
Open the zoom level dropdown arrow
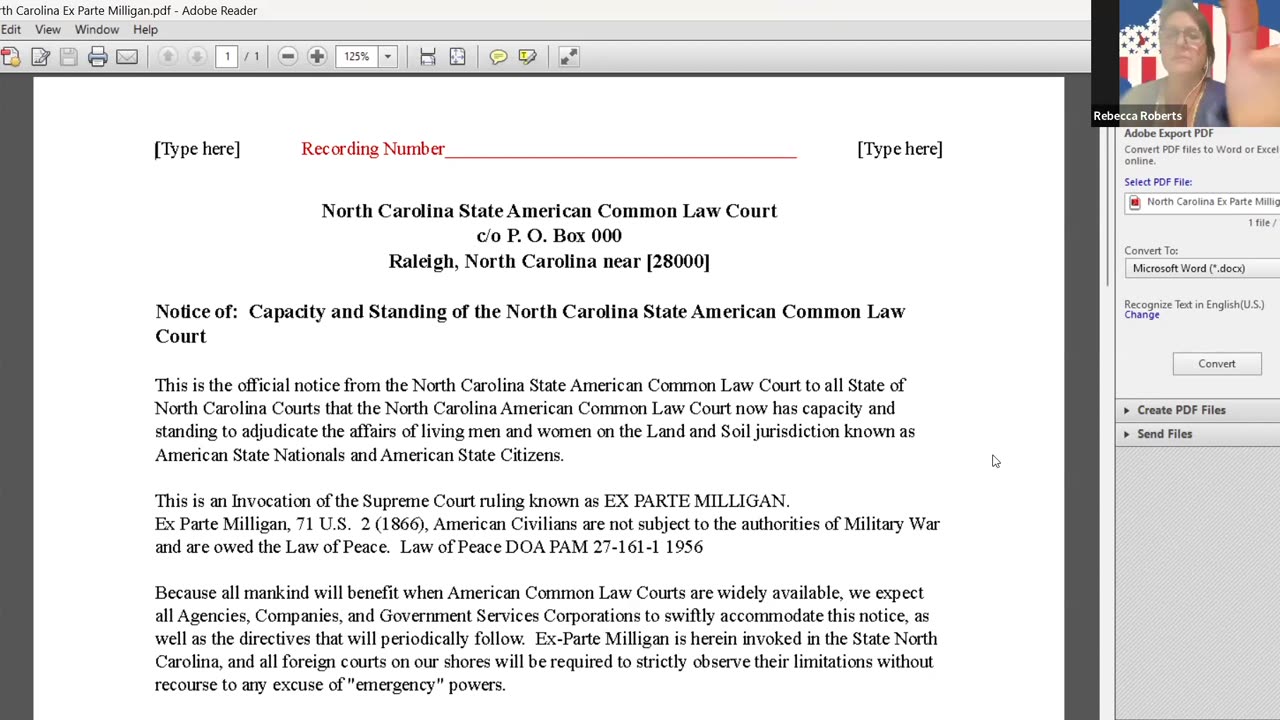pyautogui.click(x=388, y=57)
